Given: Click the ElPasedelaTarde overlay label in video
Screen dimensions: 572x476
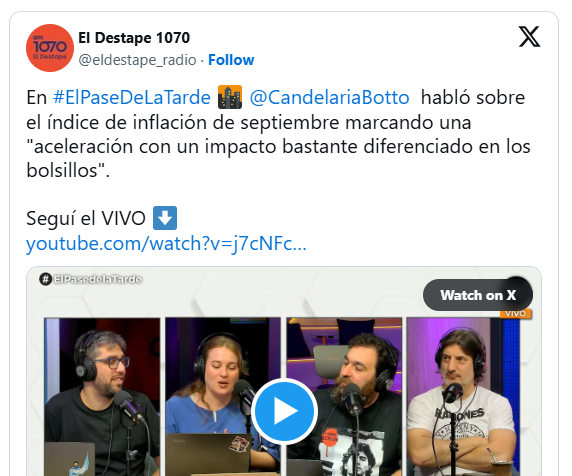Looking at the screenshot, I should 97,279.
